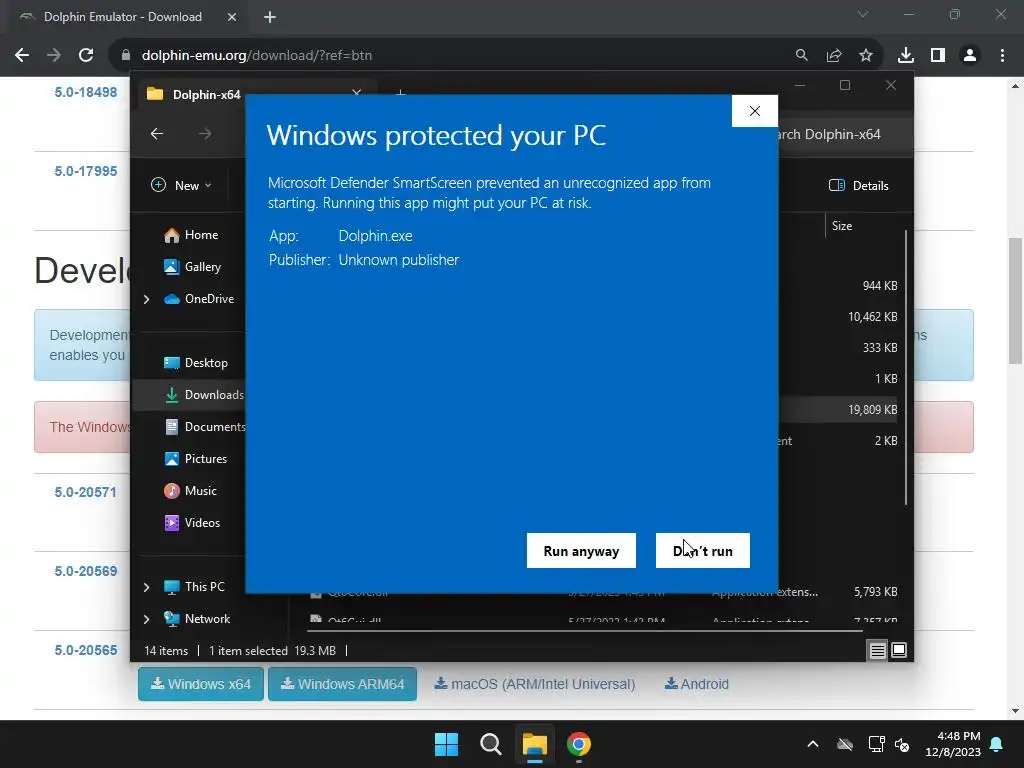This screenshot has width=1024, height=768.
Task: Download the Windows x64 build
Action: 201,684
